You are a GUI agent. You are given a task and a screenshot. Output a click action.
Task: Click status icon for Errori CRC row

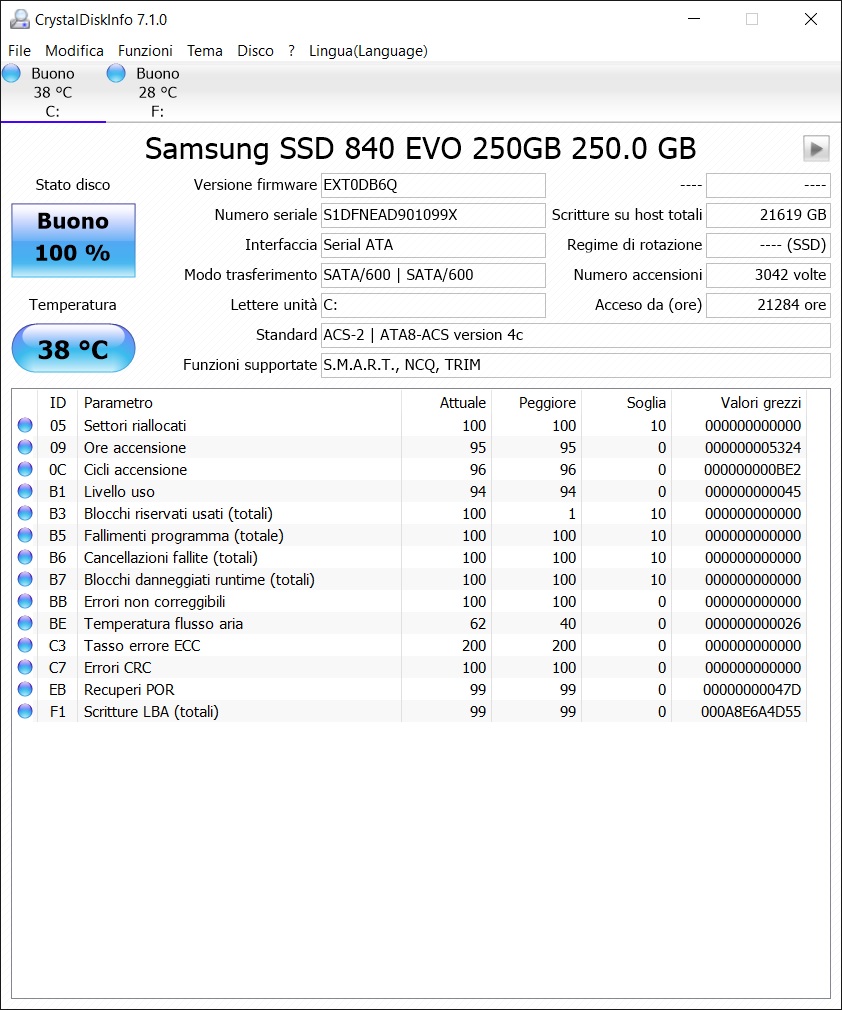coord(25,667)
